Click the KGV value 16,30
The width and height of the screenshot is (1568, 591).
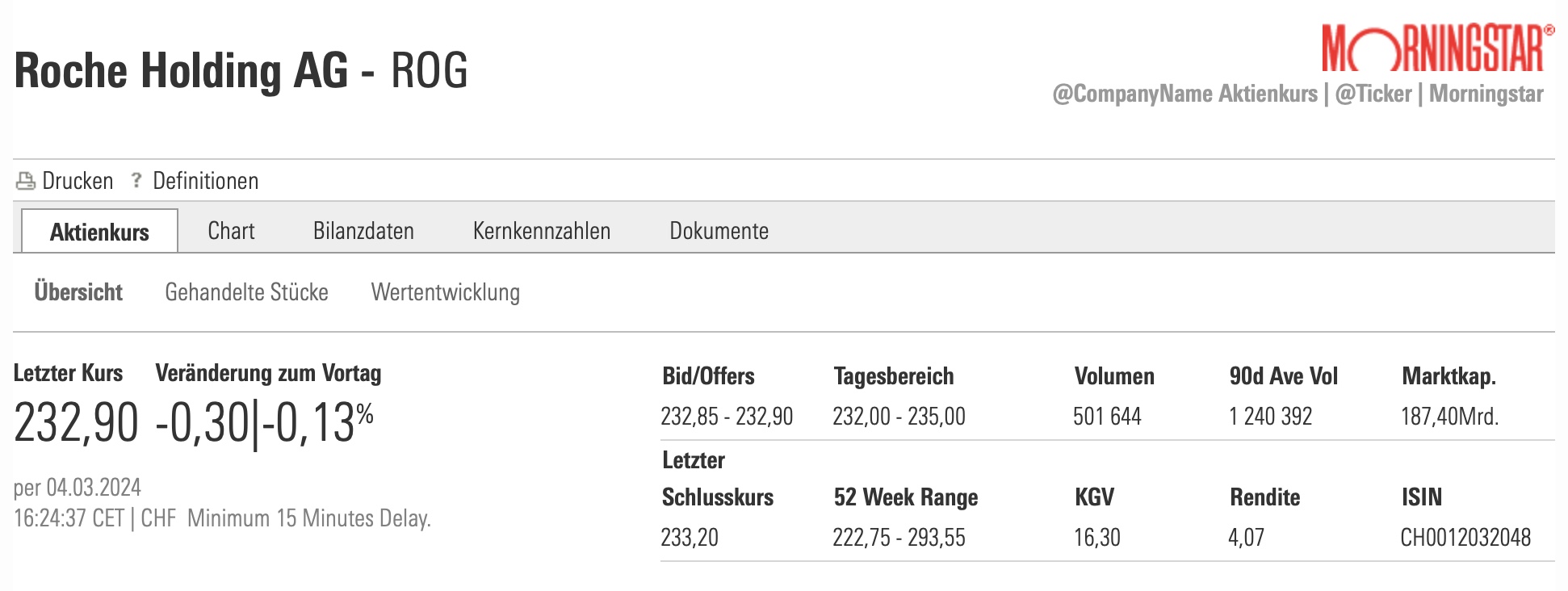[x=1096, y=538]
